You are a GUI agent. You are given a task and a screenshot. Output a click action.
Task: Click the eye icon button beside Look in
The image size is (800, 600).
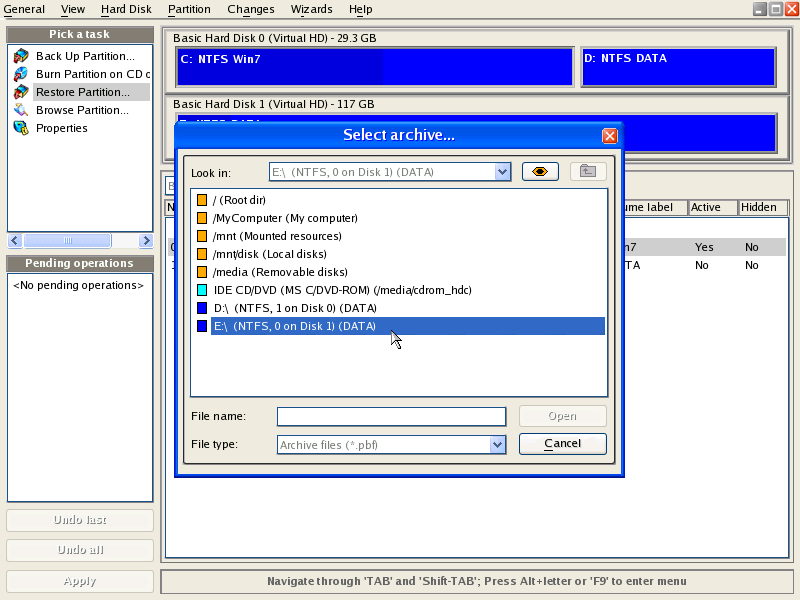[x=540, y=172]
